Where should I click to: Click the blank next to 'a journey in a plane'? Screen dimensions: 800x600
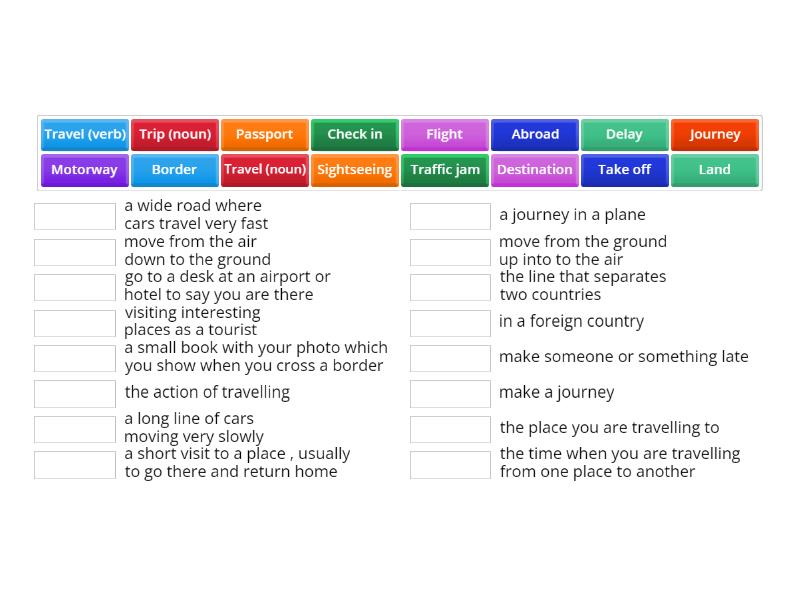tap(449, 215)
